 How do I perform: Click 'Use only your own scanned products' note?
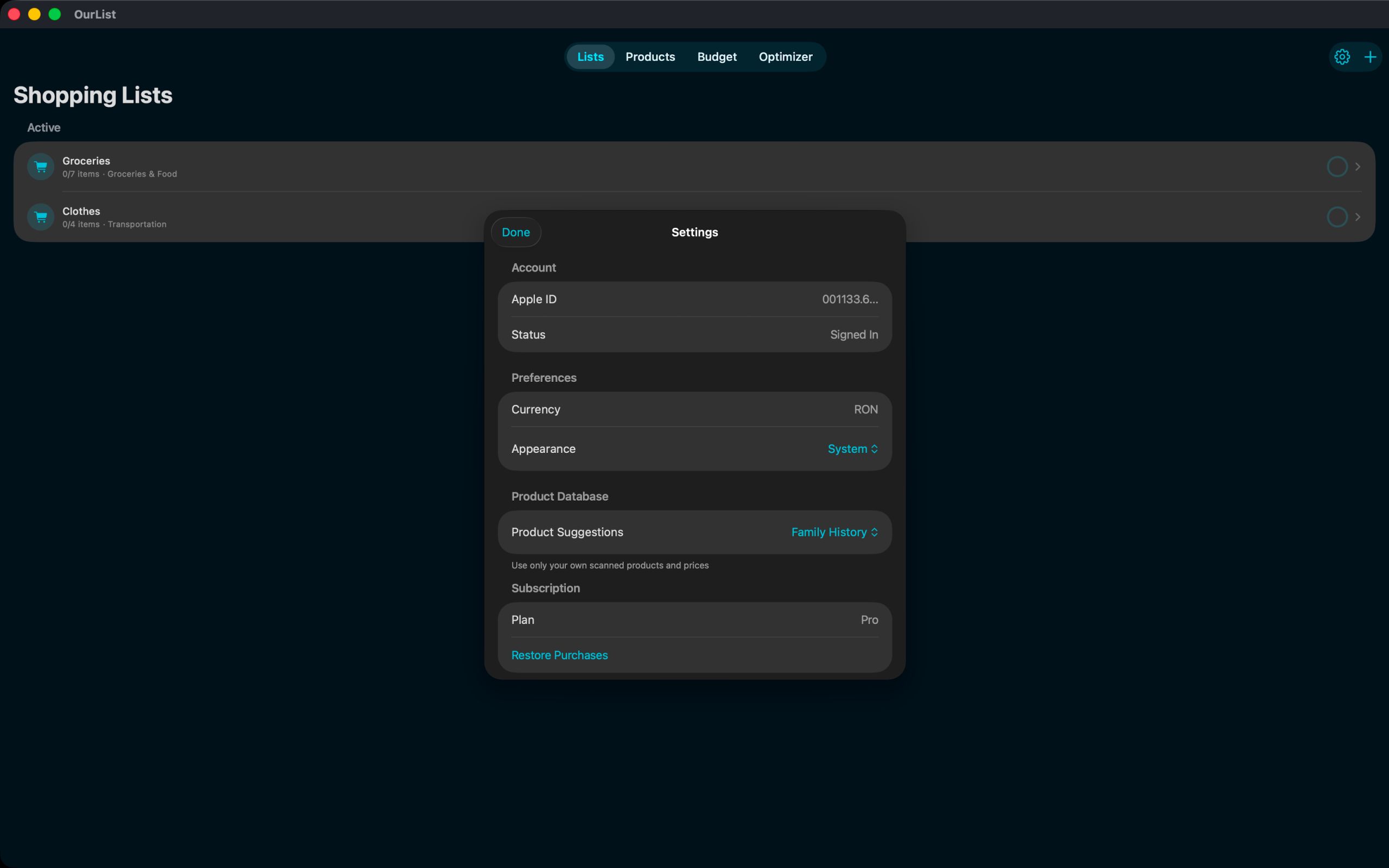point(609,565)
